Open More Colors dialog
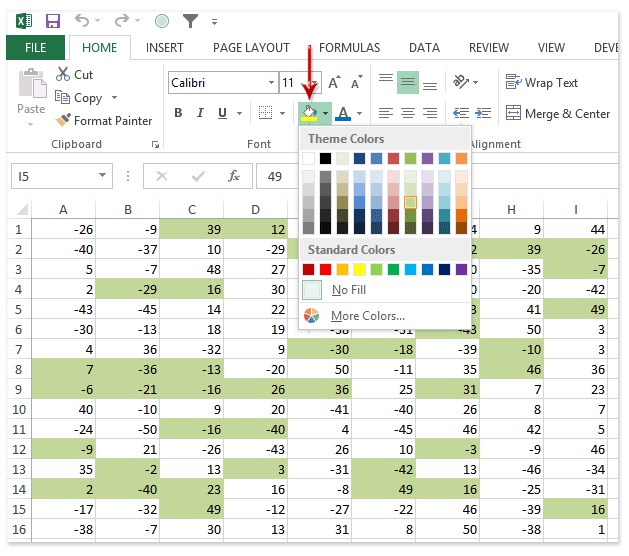This screenshot has width=629, height=556. tap(367, 316)
